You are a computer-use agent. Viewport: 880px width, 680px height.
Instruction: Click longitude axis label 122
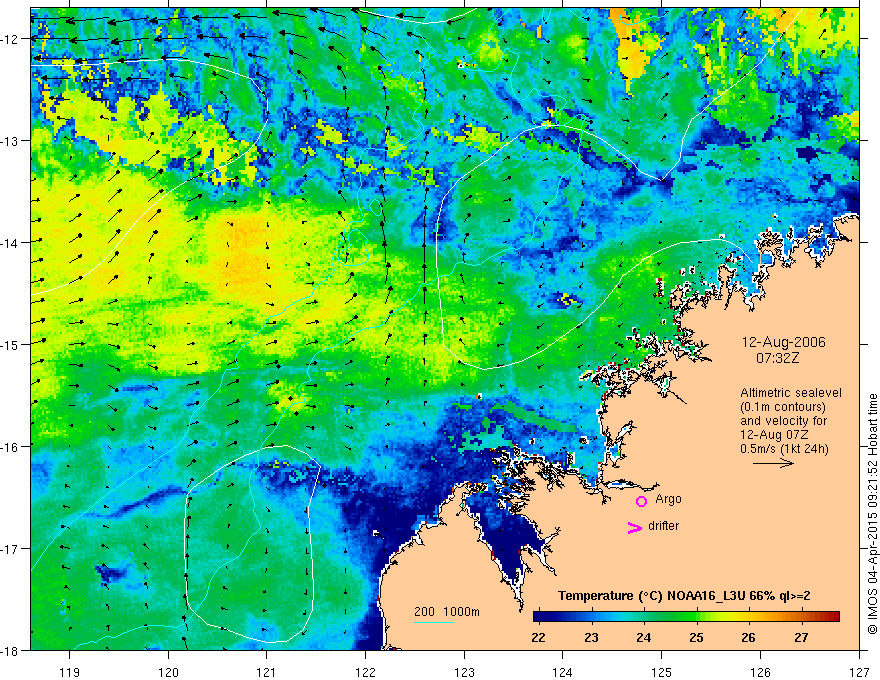click(x=365, y=672)
